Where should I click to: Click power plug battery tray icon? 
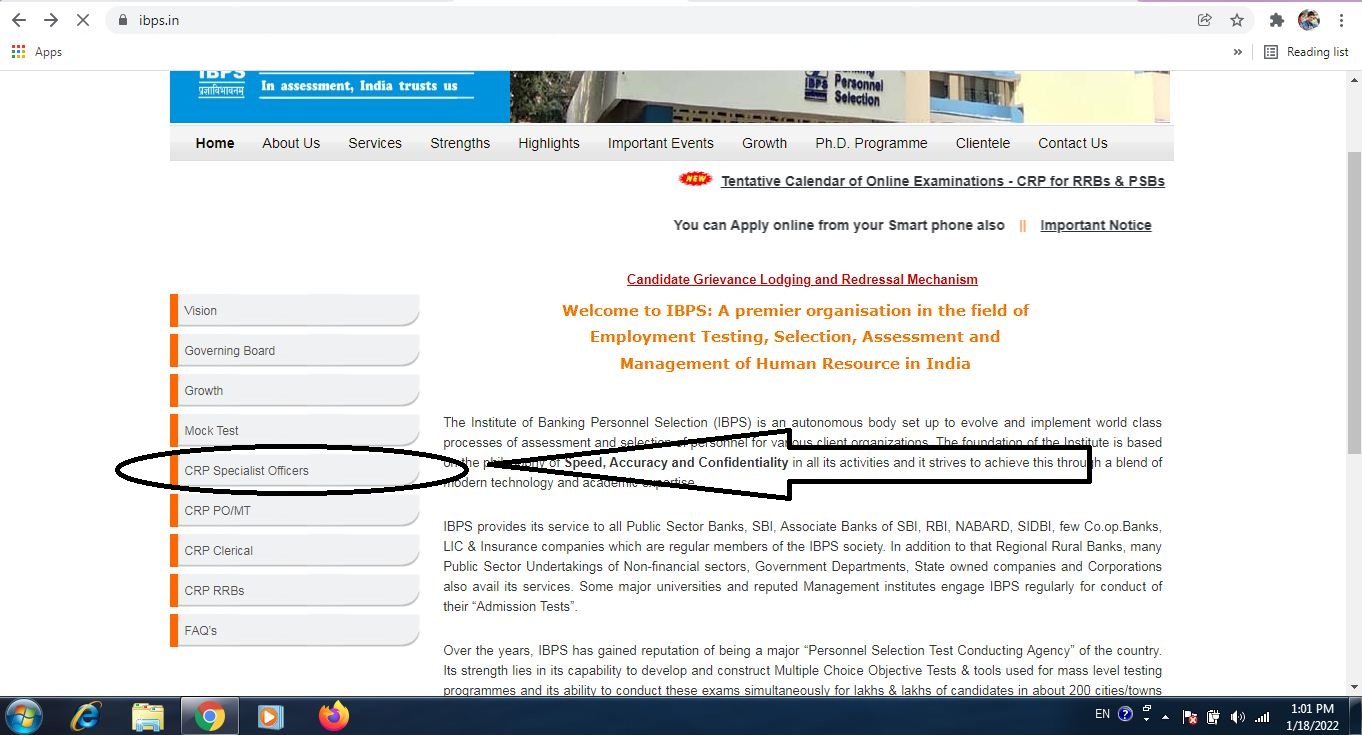point(1213,716)
